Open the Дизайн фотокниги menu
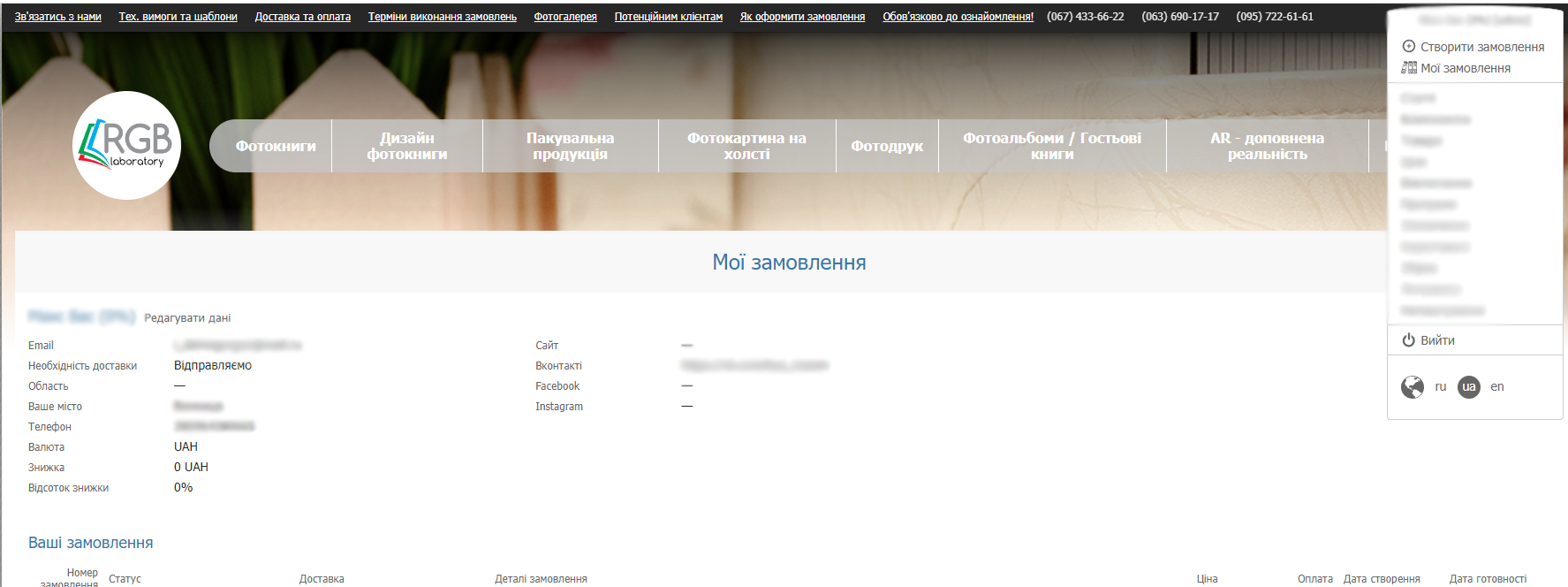The image size is (1568, 587). [407, 146]
